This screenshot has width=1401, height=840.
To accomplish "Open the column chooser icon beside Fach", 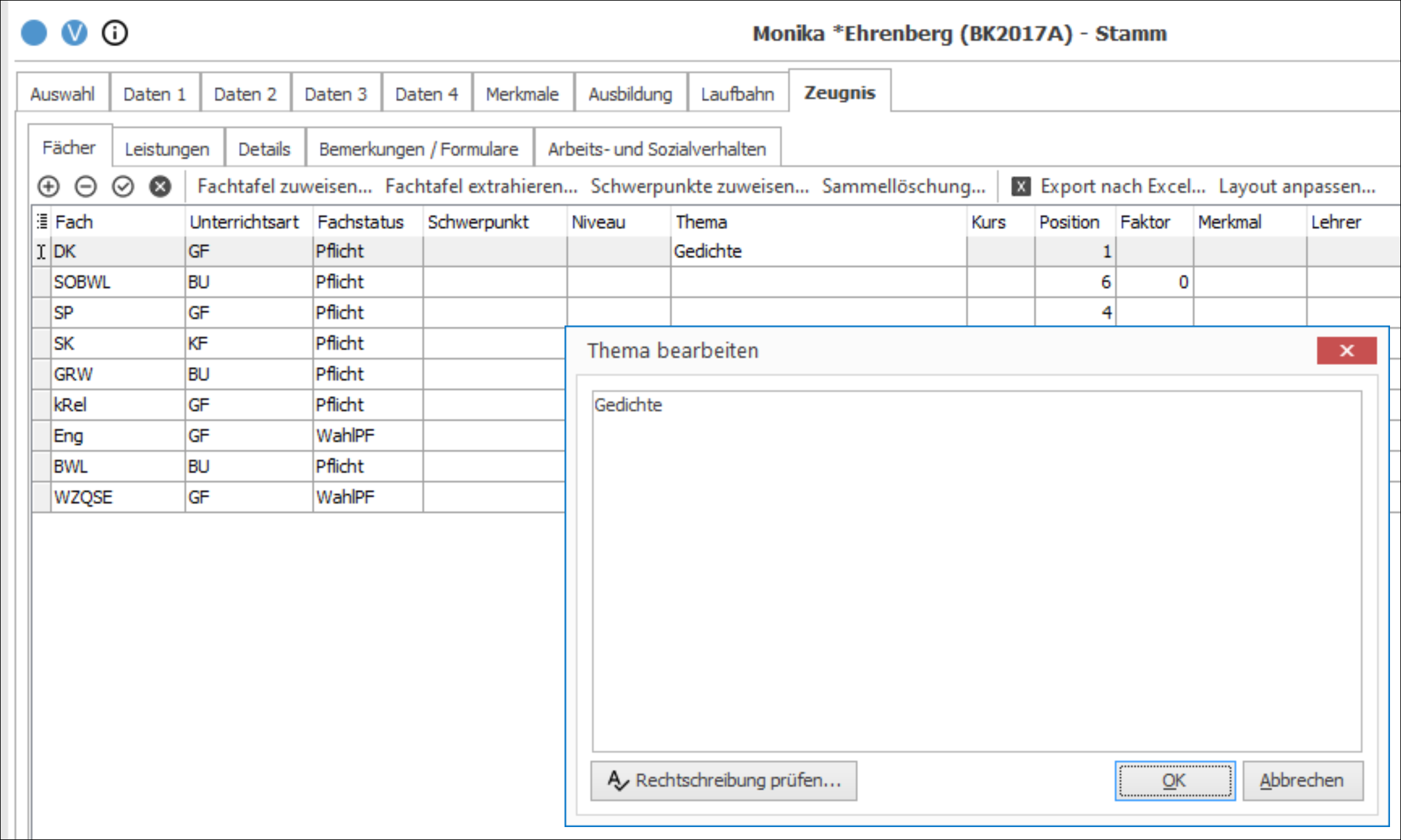I will [x=42, y=222].
